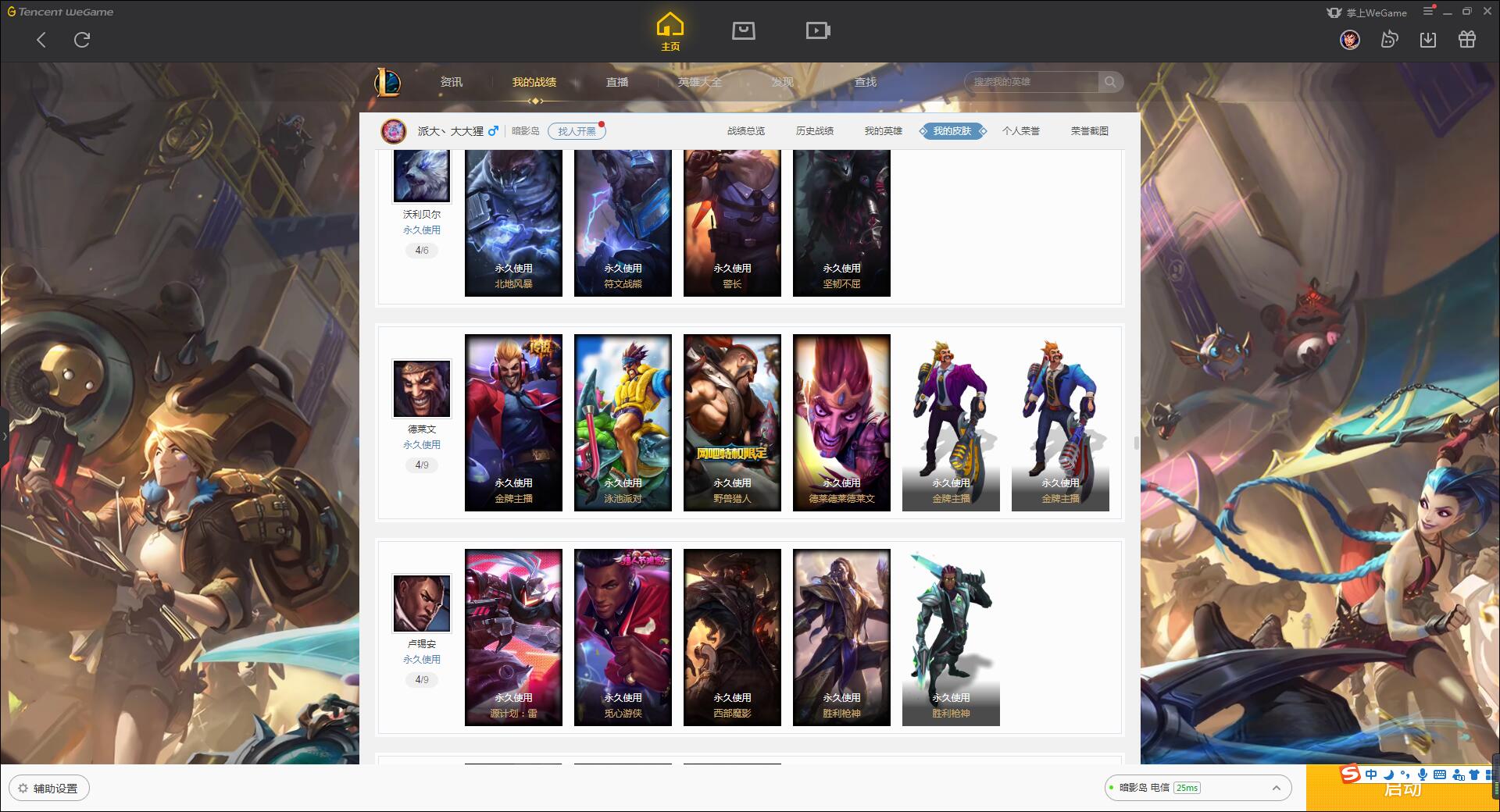Open the 查找 tab
1500x812 pixels.
point(866,82)
